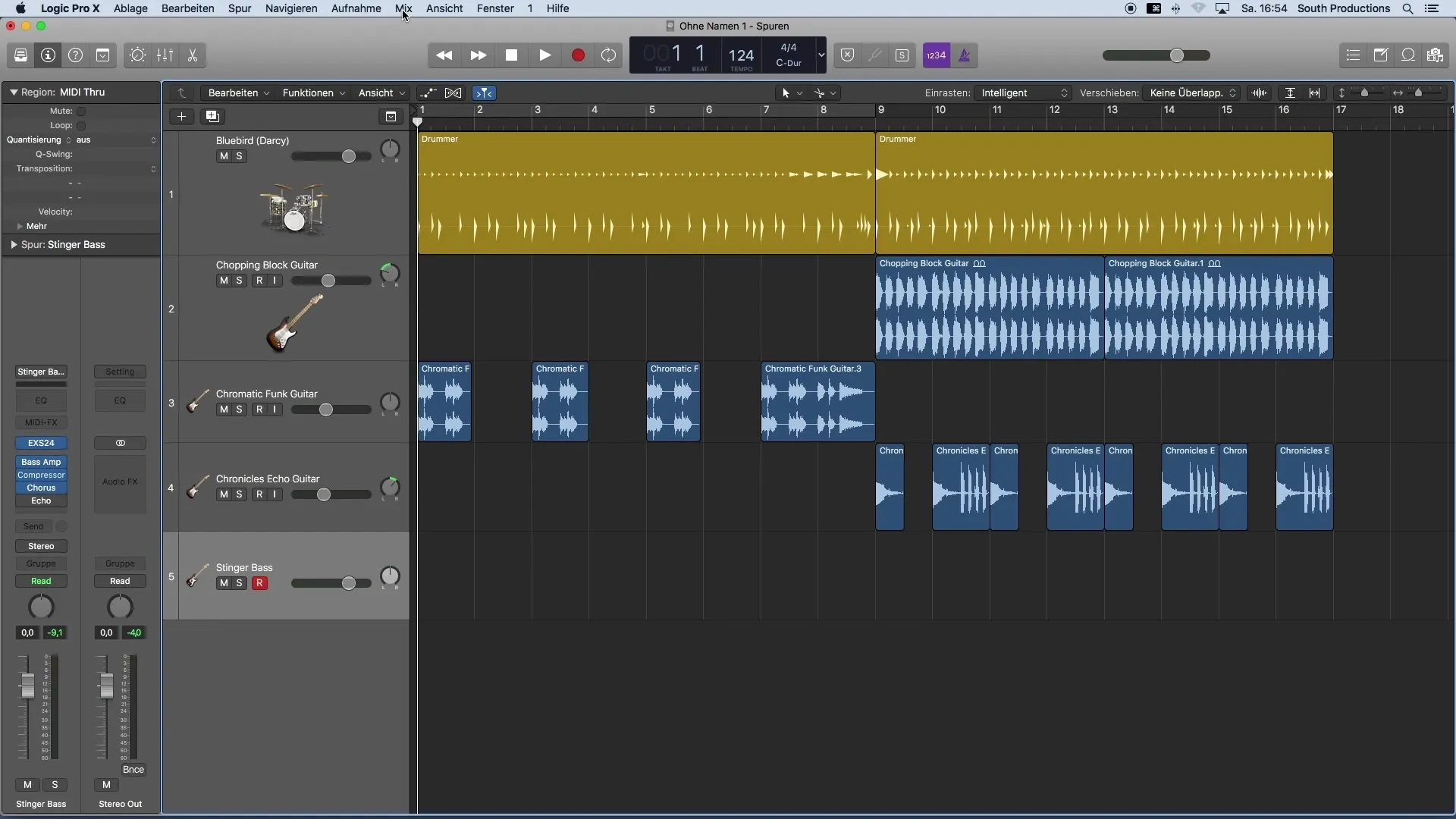1456x819 pixels.
Task: Click the horizontal auto zoom button
Action: 1315,93
